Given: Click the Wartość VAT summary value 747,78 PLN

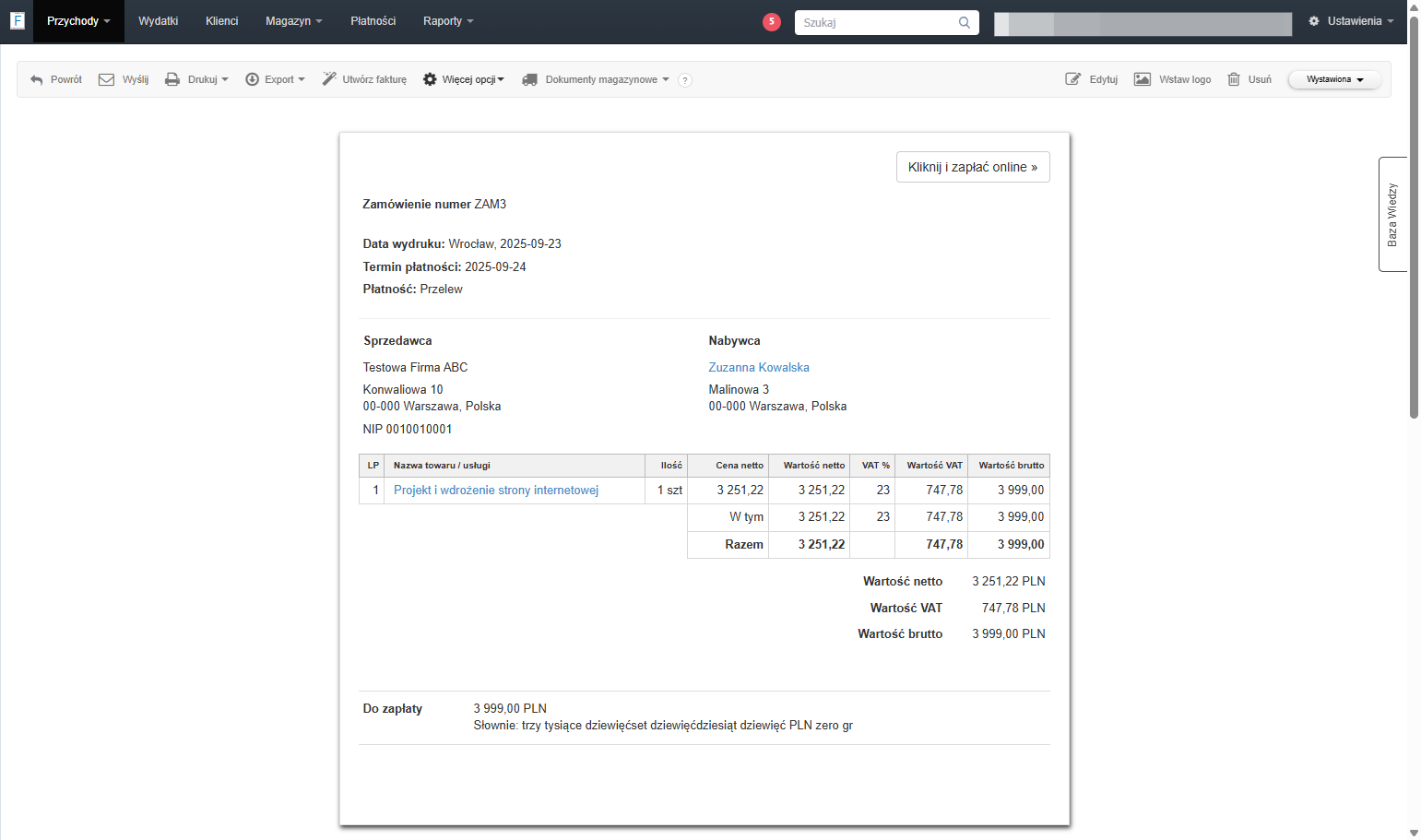Looking at the screenshot, I should point(1013,609).
